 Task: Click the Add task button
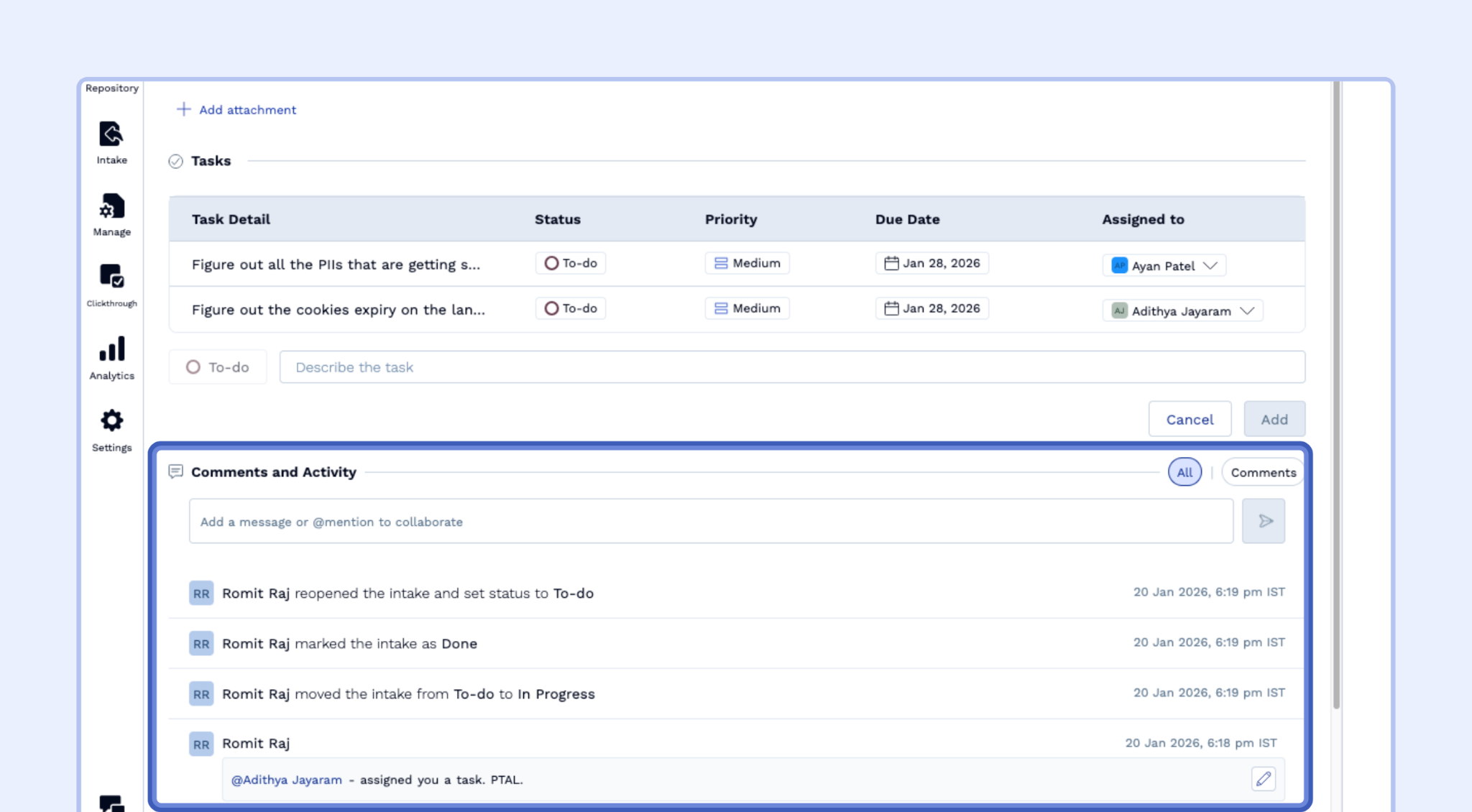click(1274, 419)
